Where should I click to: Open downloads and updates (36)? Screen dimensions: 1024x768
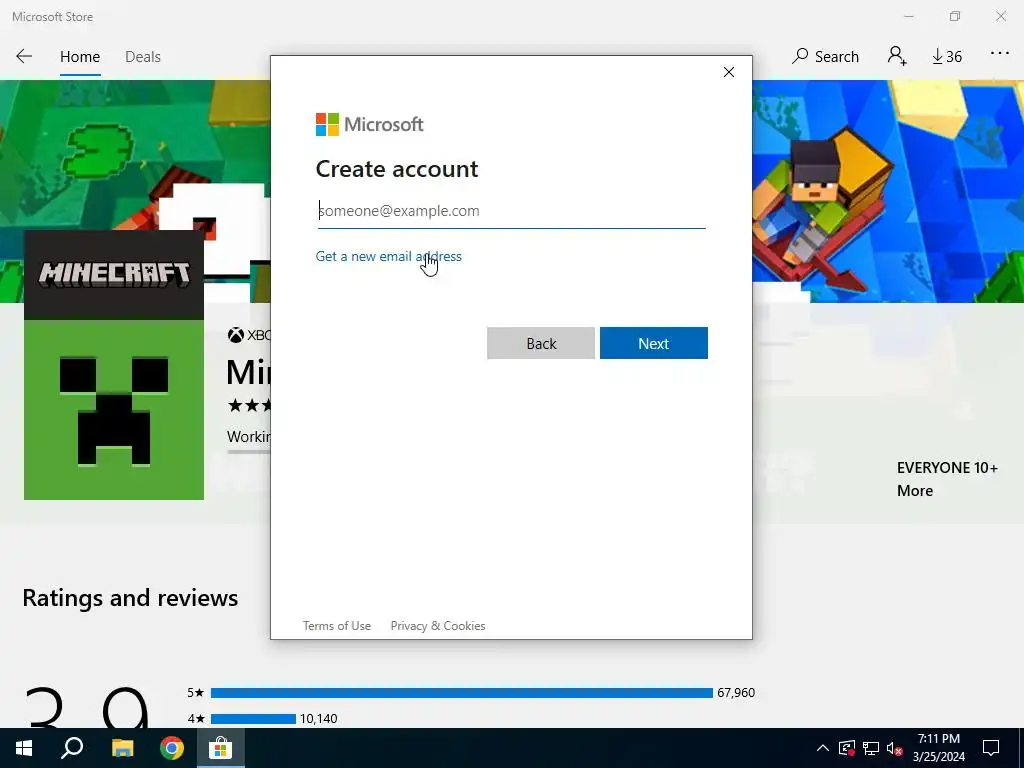(947, 57)
